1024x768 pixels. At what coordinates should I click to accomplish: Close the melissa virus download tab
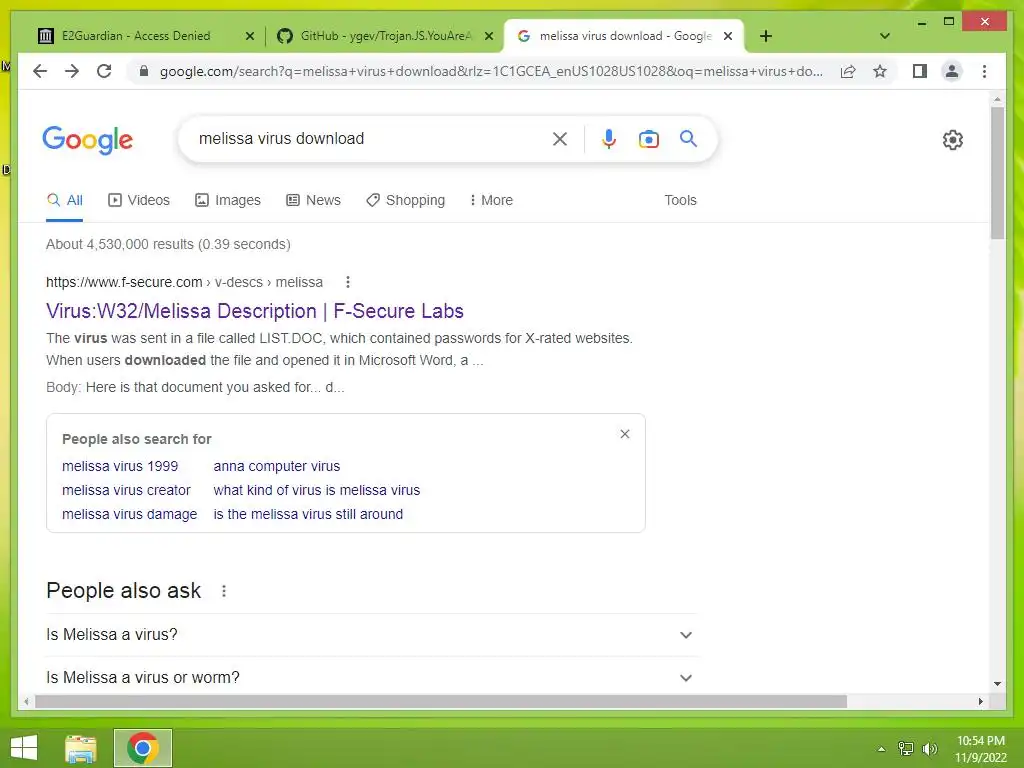728,36
